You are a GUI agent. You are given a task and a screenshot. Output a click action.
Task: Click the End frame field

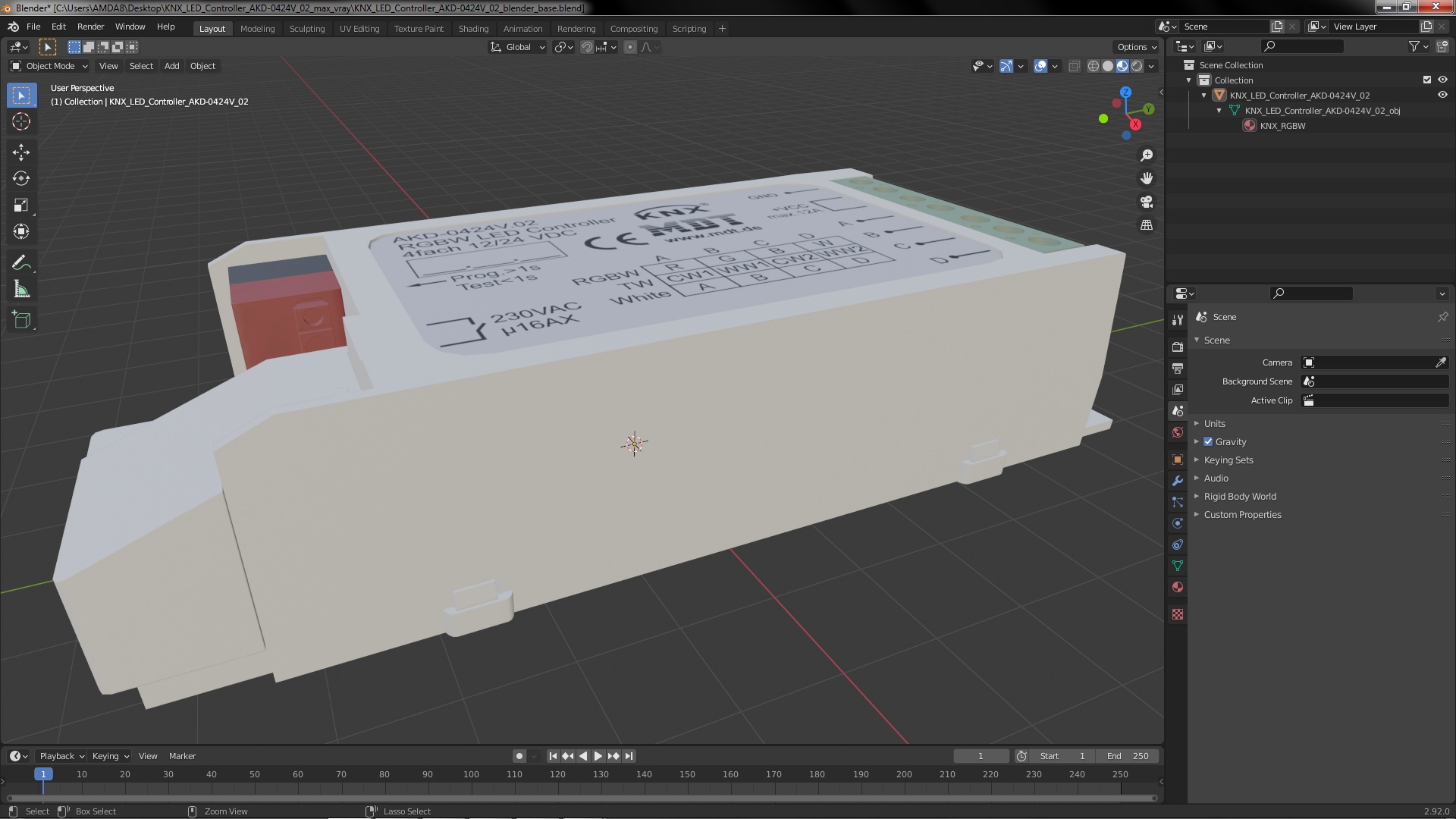pos(1128,756)
